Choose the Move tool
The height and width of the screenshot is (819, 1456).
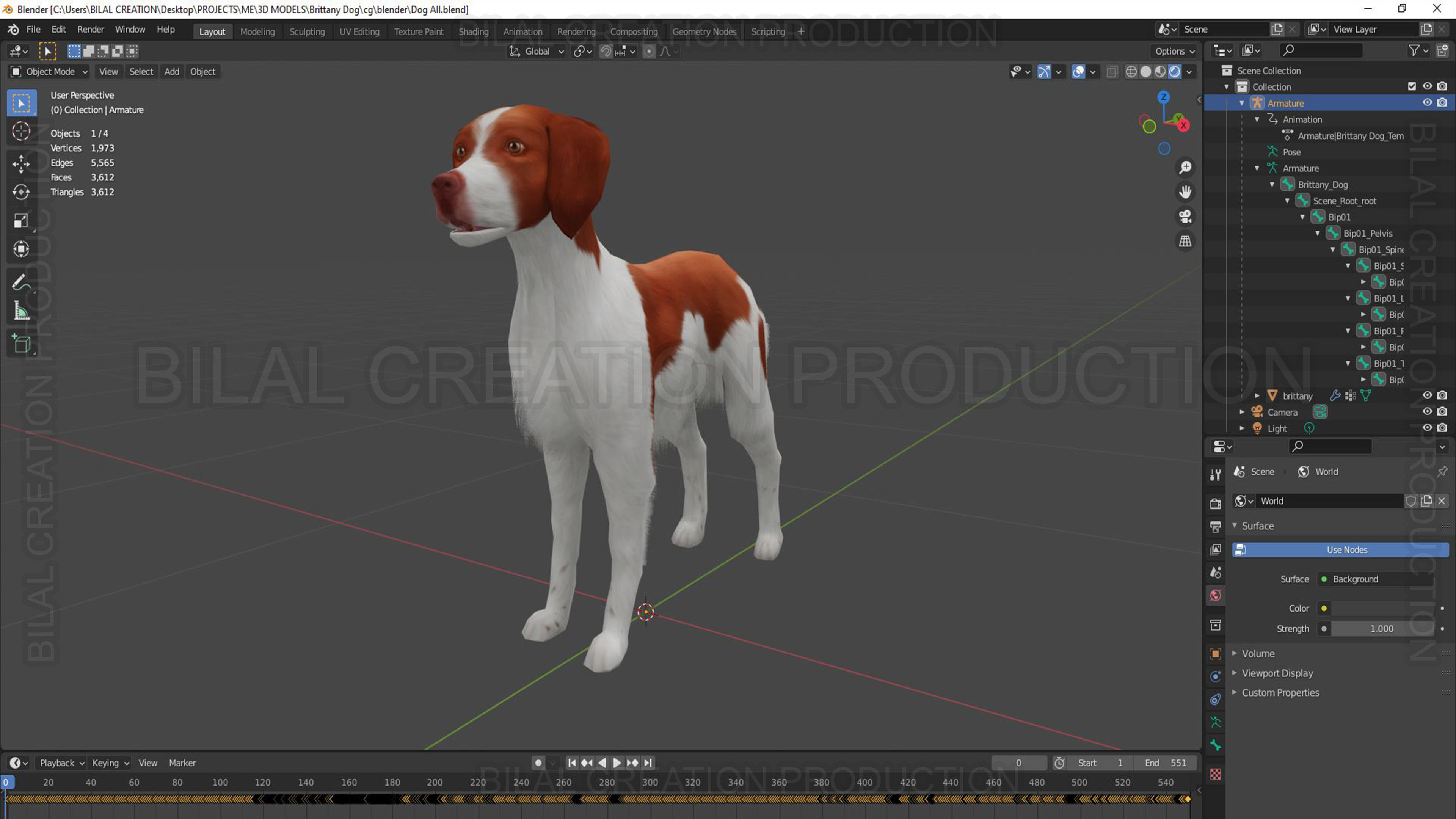click(x=22, y=164)
